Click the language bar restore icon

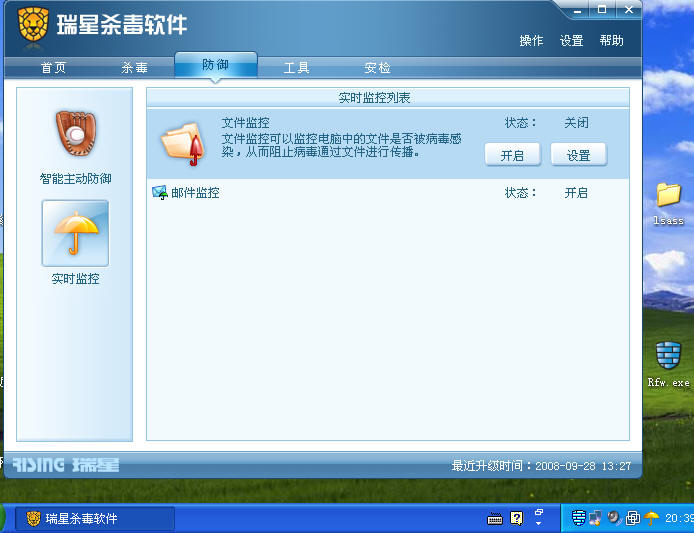tap(539, 512)
